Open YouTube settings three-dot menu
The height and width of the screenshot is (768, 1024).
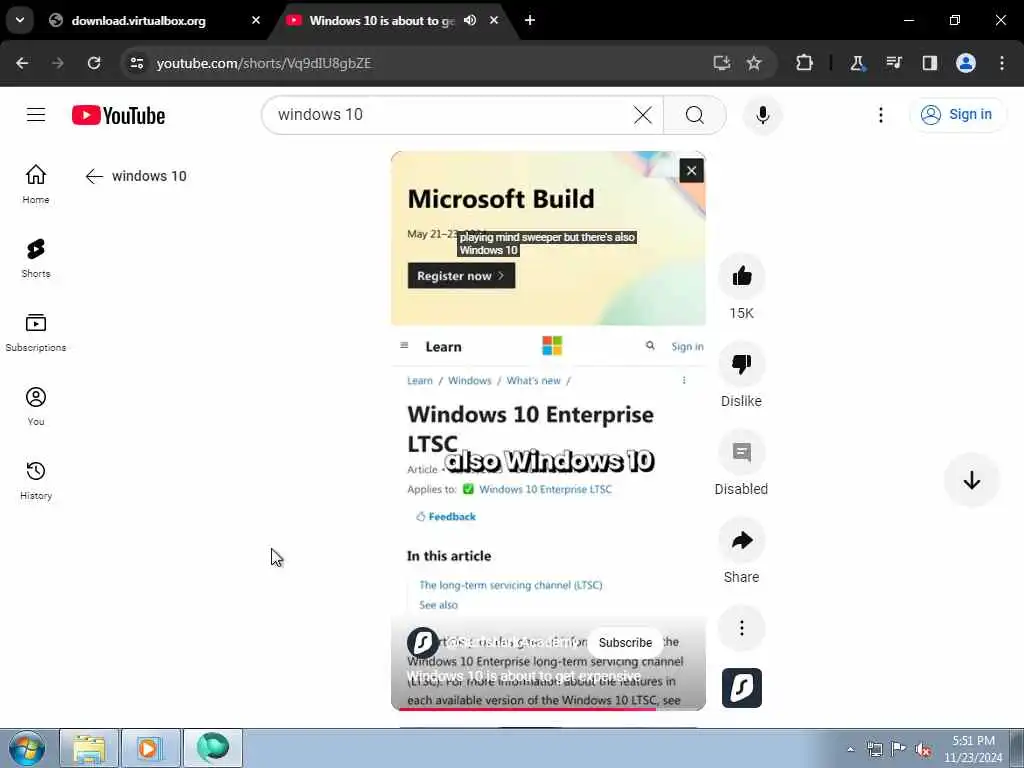click(881, 115)
